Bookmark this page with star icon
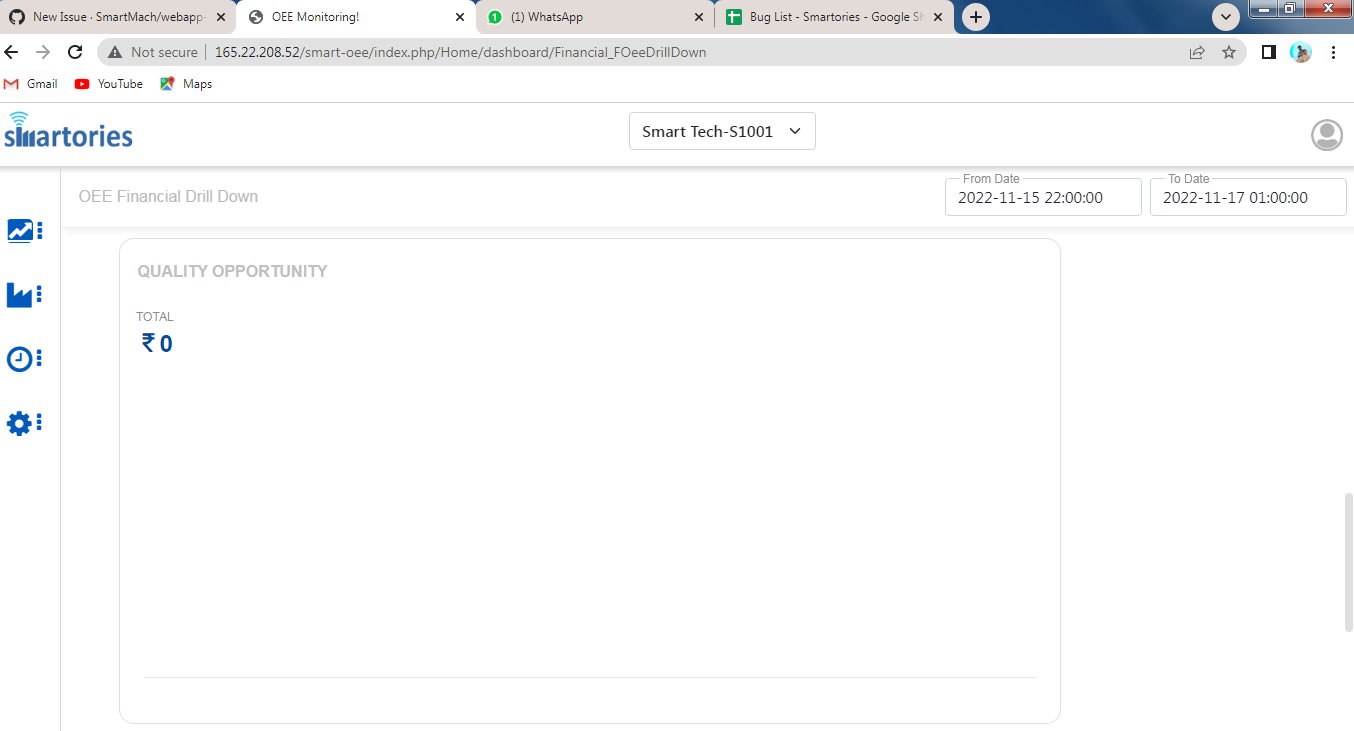The height and width of the screenshot is (731, 1354). [x=1229, y=52]
